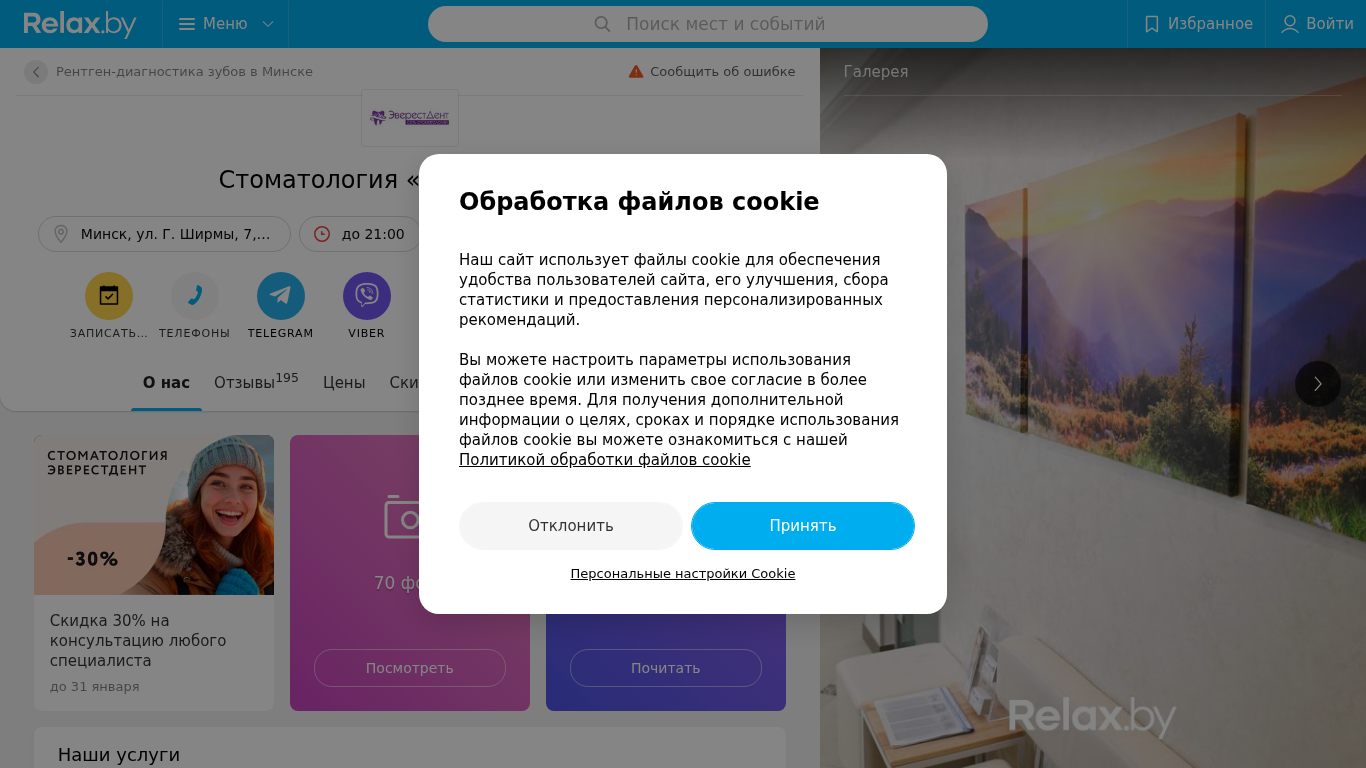The image size is (1366, 768).
Task: Switch to the Отзывы tab
Action: pyautogui.click(x=256, y=382)
